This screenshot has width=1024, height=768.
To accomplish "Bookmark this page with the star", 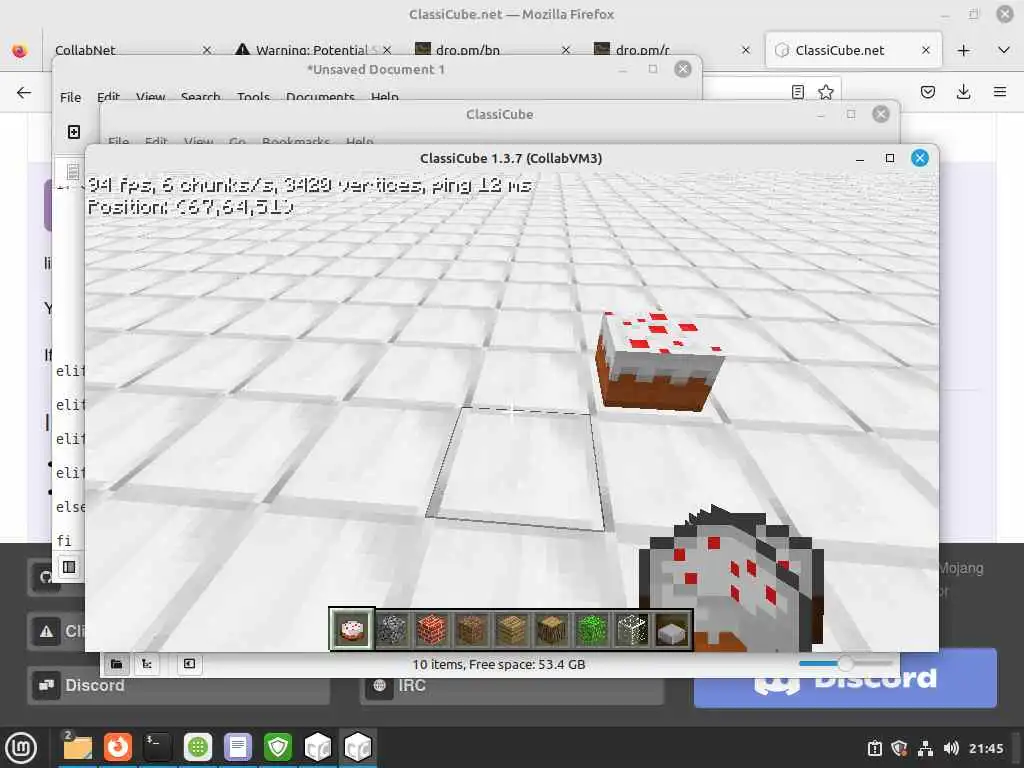I will [825, 92].
